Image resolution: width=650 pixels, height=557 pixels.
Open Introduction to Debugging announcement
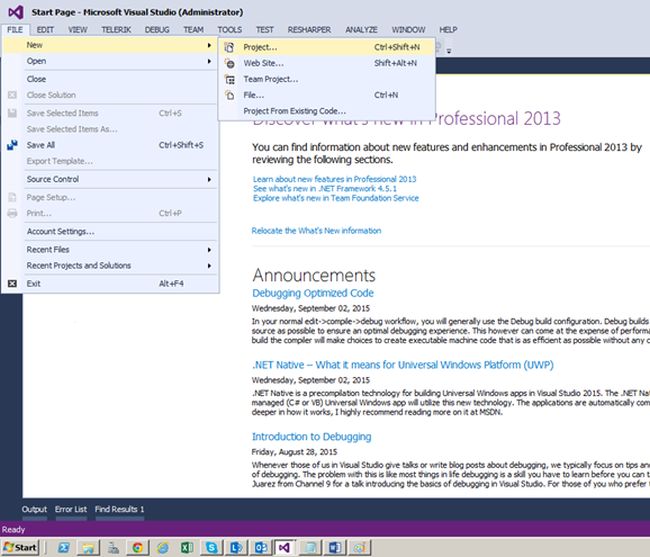tap(311, 437)
